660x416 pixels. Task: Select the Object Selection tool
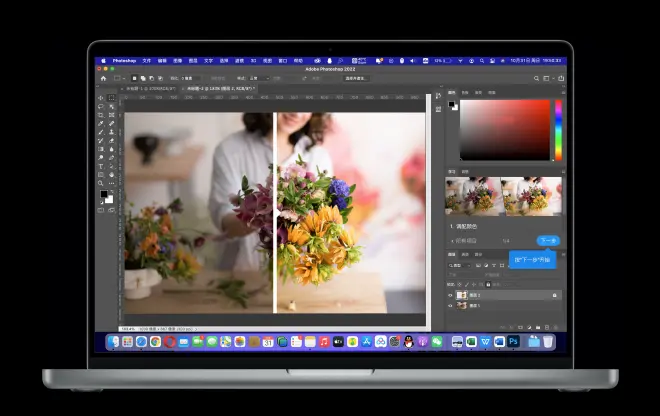coord(112,107)
